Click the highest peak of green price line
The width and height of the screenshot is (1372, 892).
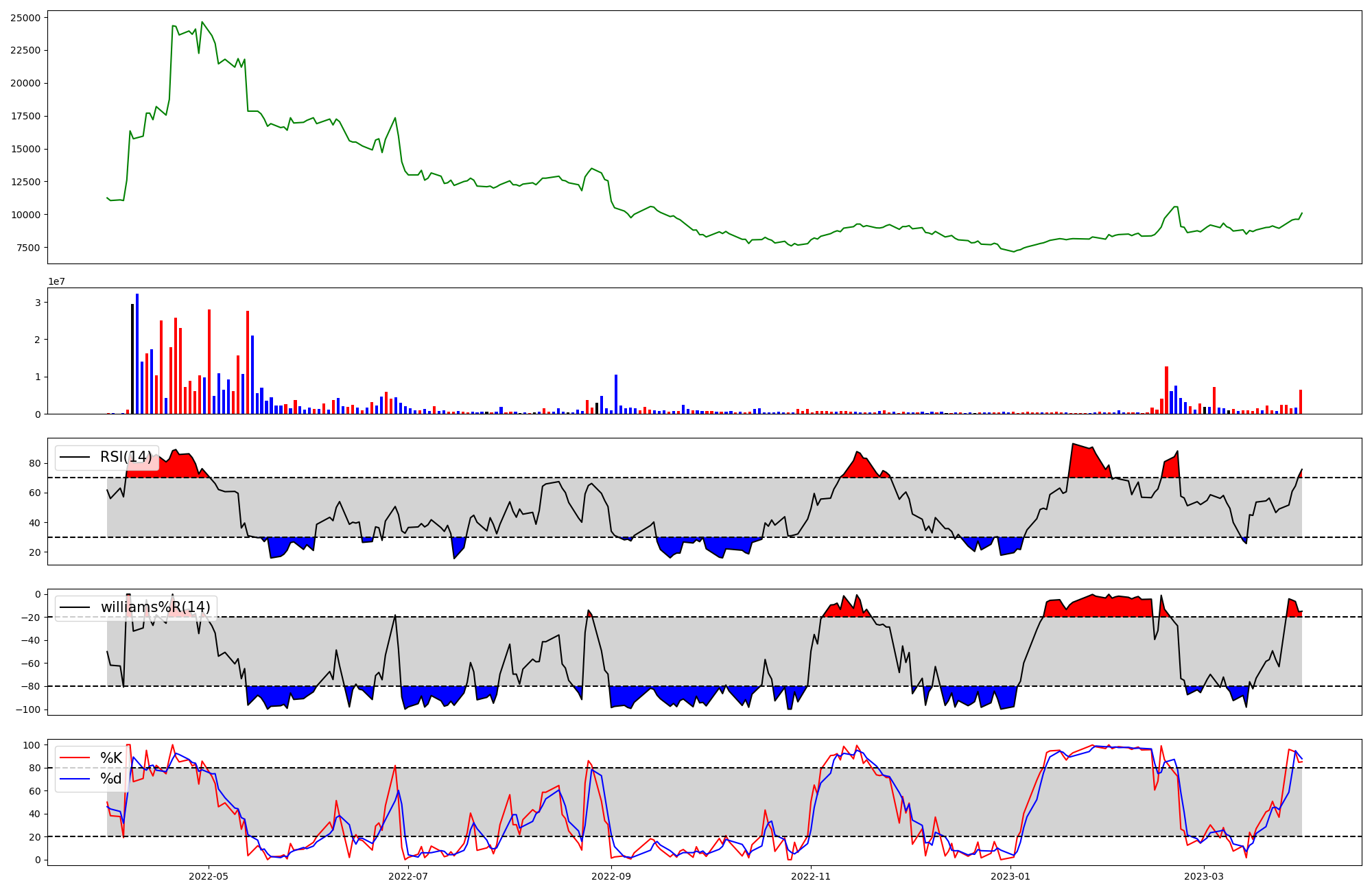(x=202, y=23)
